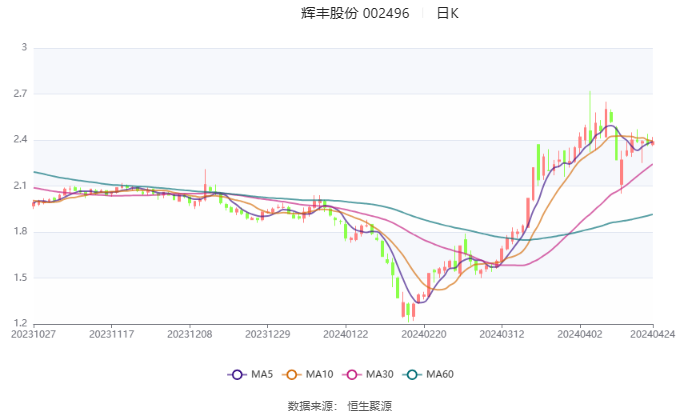Toggle the MA60 teal legend circle

(x=412, y=374)
